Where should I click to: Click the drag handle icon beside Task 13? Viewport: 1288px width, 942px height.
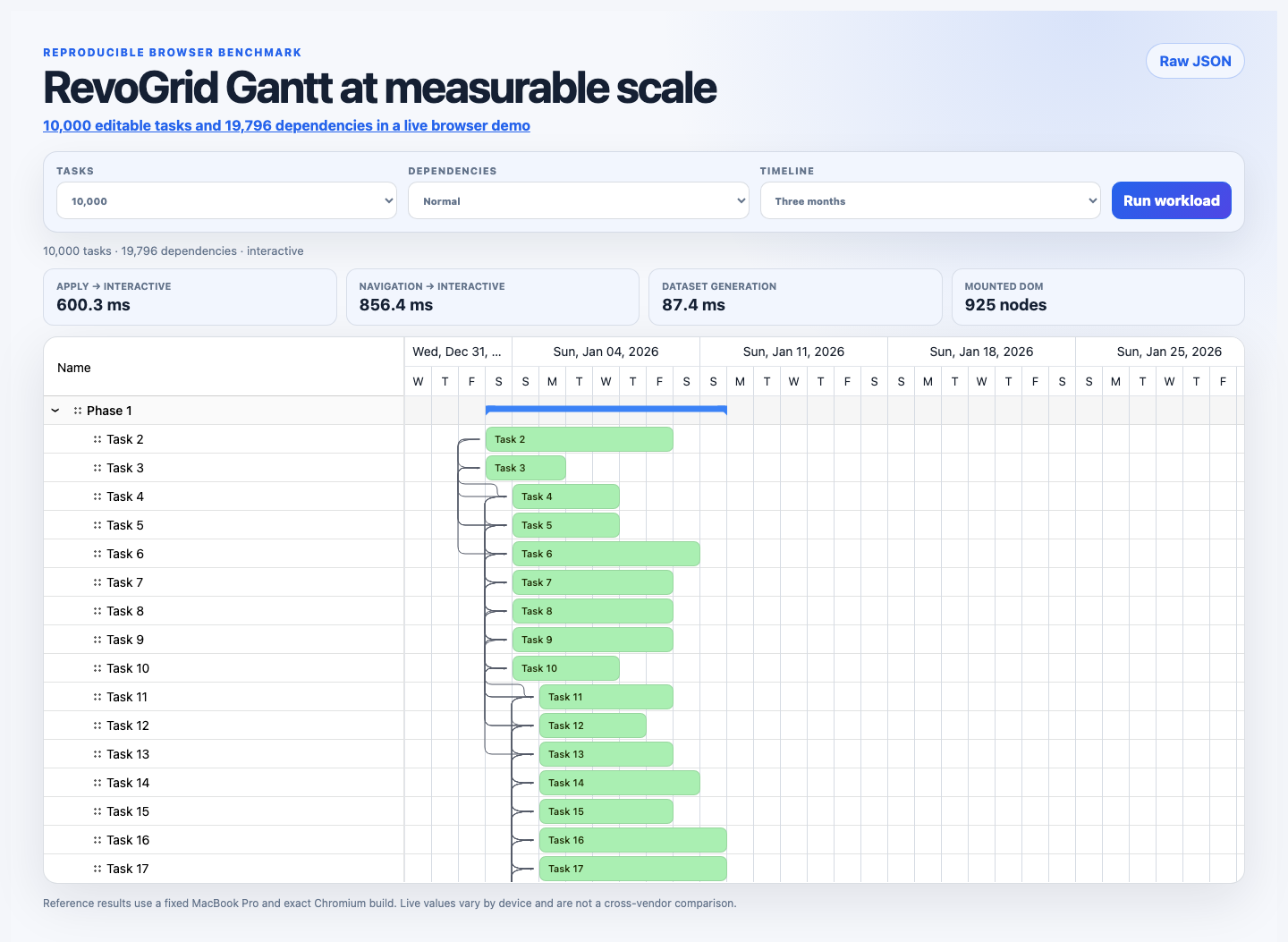(97, 754)
